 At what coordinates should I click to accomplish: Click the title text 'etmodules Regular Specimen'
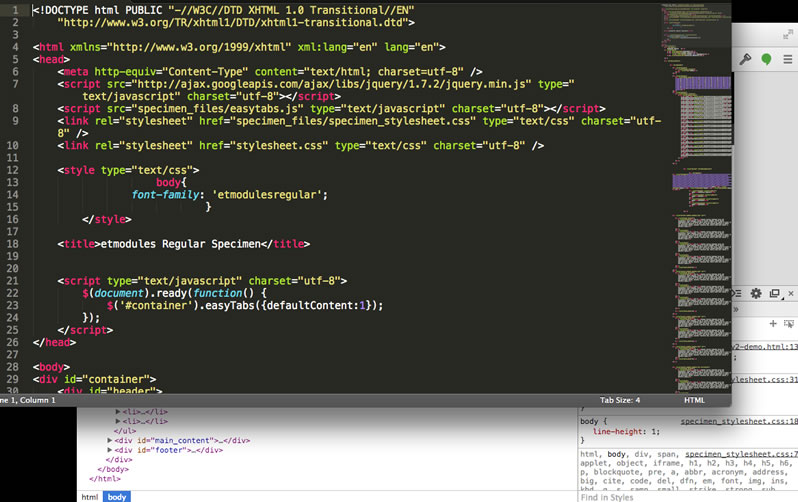coord(181,244)
